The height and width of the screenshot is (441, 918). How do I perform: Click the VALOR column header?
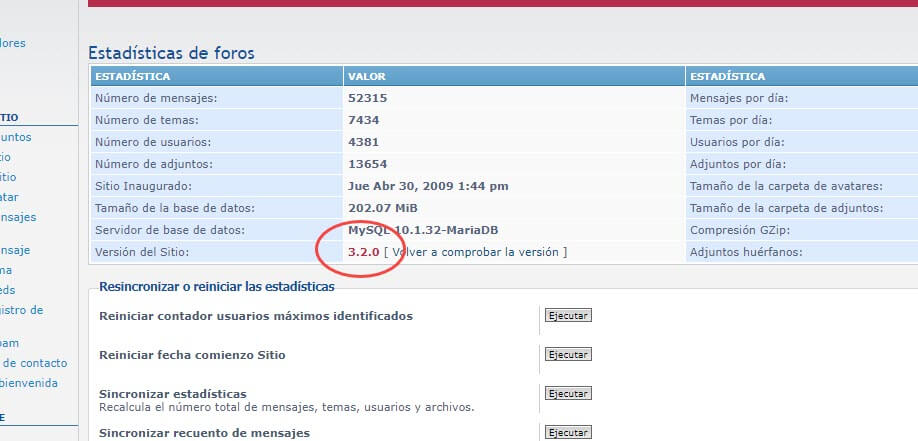click(x=366, y=76)
